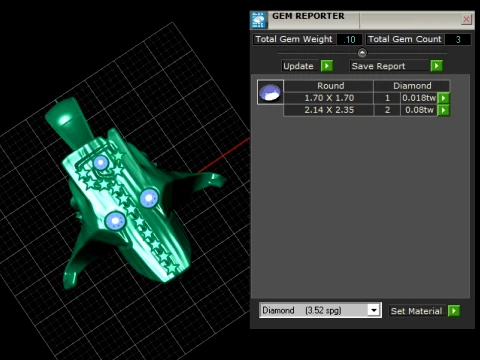Click the Total Gem Weight label

coord(294,39)
